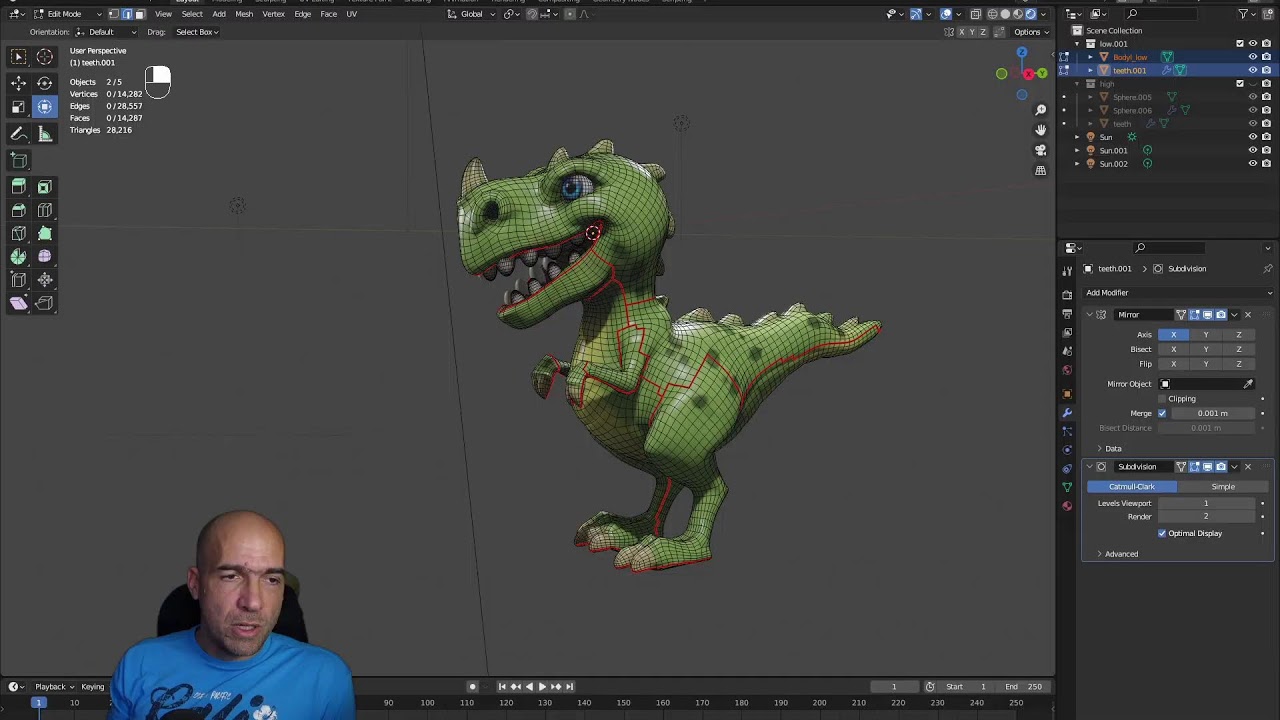1280x720 pixels.
Task: Click the viewport zoom magnifier icon
Action: coord(1040,110)
